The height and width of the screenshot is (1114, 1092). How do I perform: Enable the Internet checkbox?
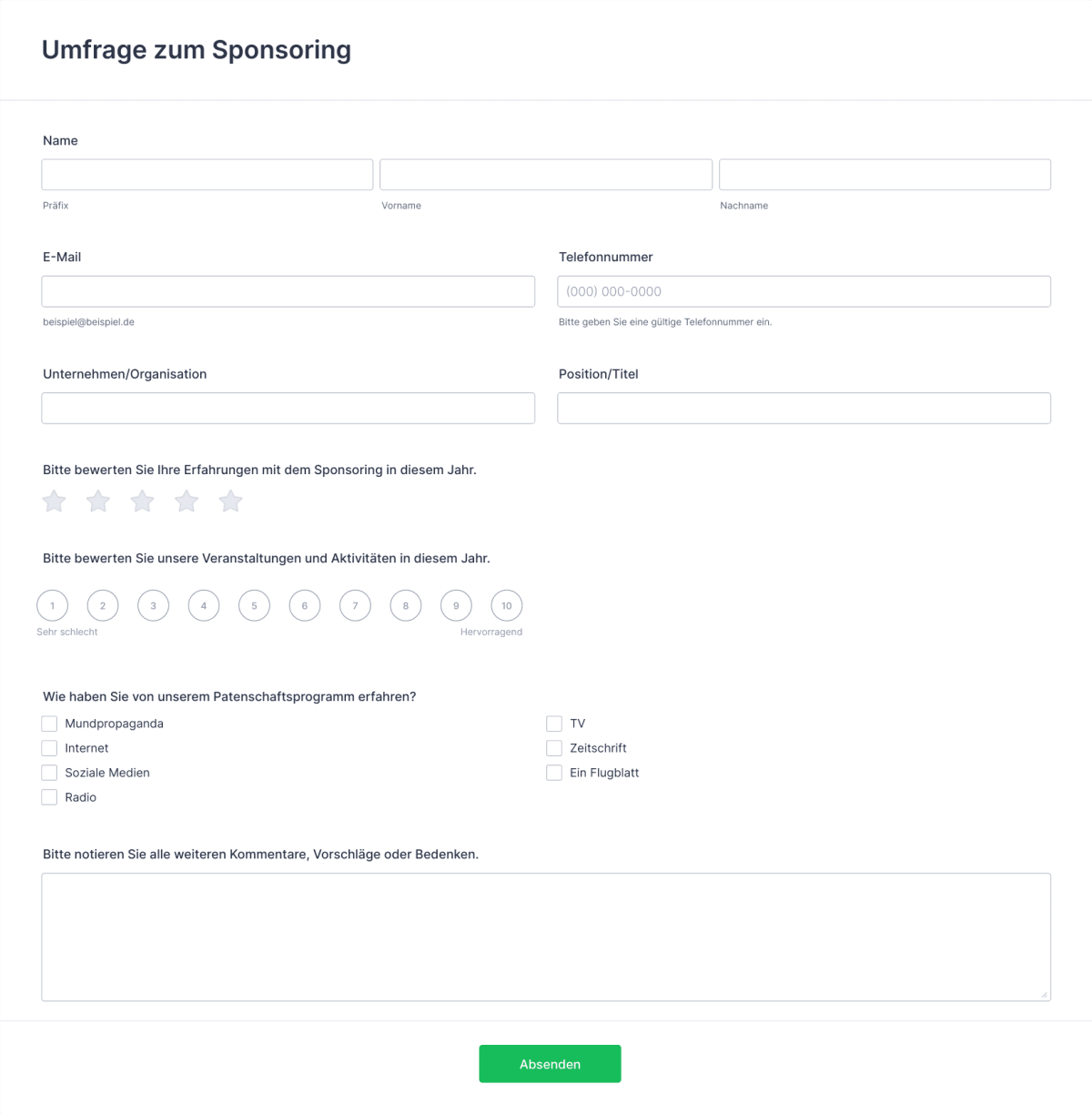(49, 747)
